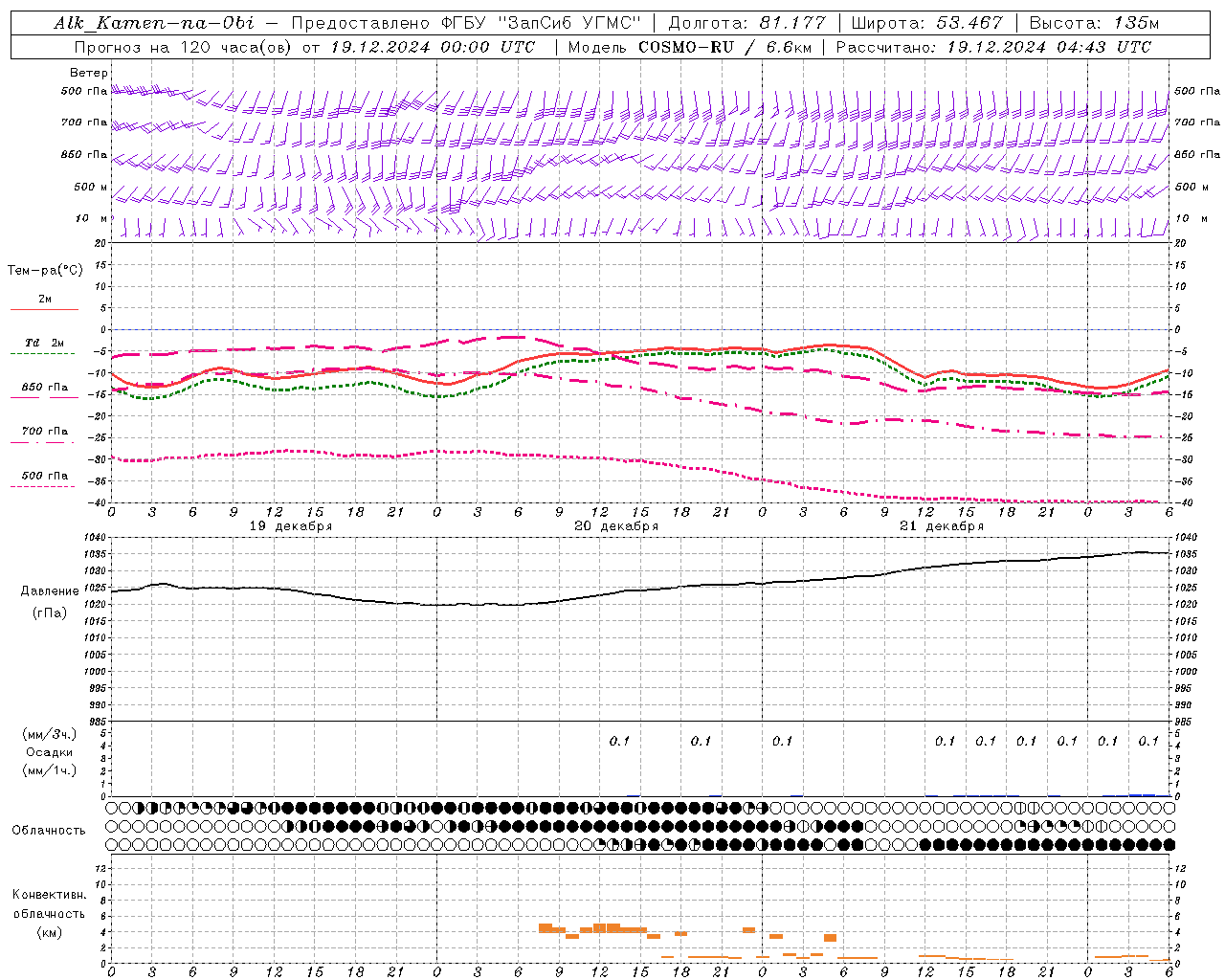Image resolution: width=1225 pixels, height=980 pixels.
Task: Click the (км) unit label for convective cloud
Action: [50, 932]
